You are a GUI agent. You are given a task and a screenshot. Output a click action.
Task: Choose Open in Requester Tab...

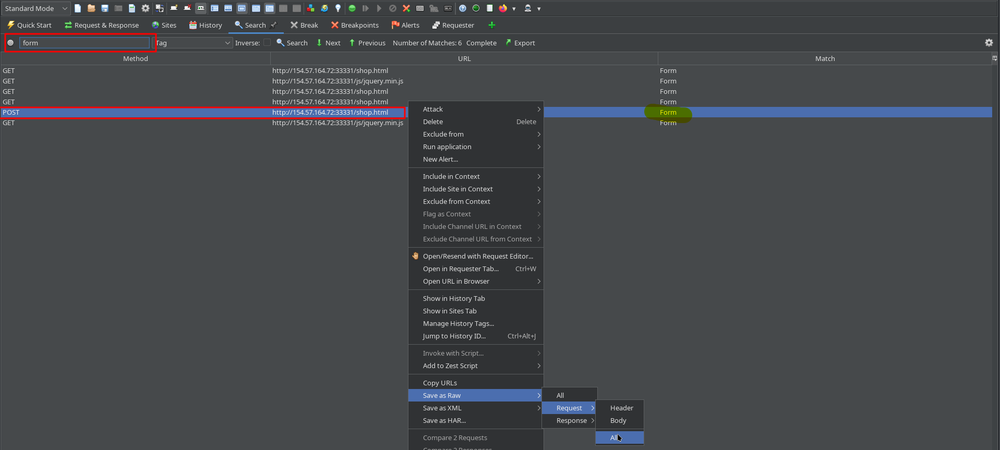(475, 268)
